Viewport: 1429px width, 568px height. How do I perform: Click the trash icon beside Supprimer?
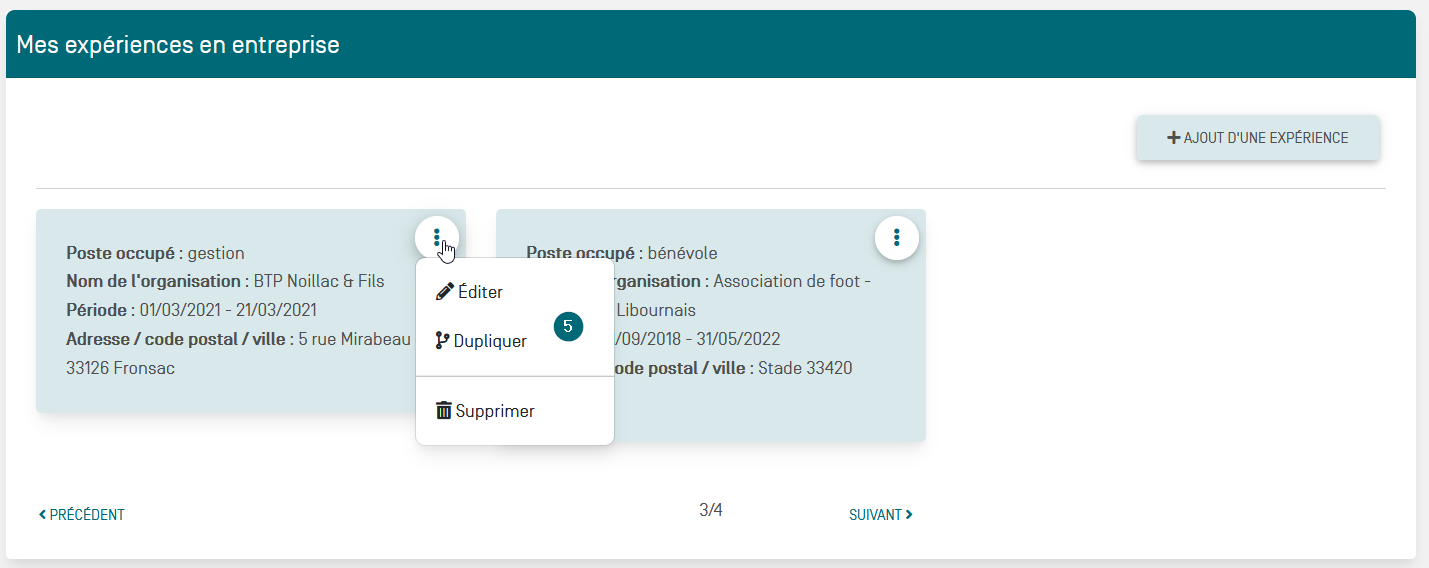pos(444,411)
